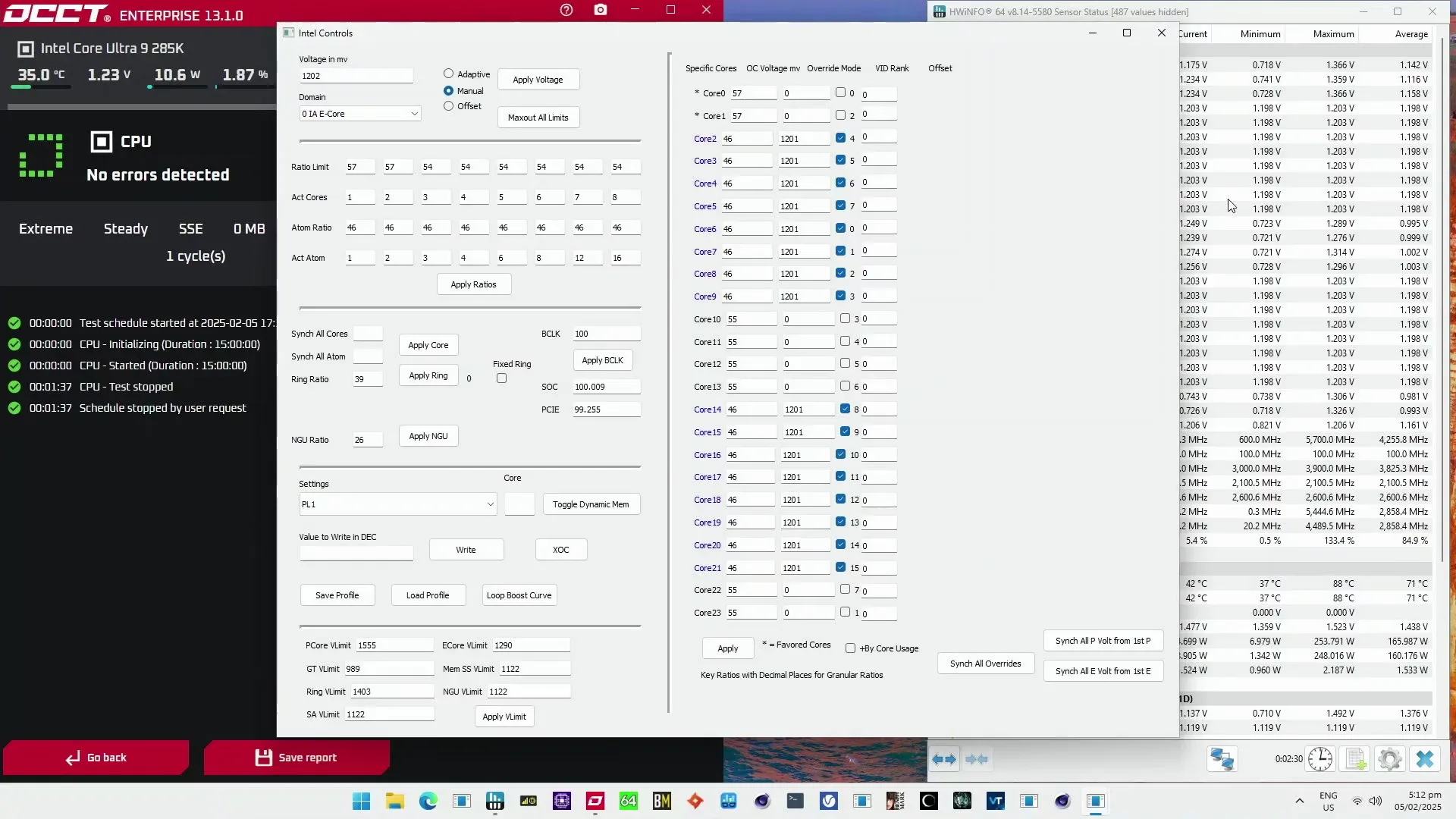Enable +By Core Usage checkbox
The width and height of the screenshot is (1456, 819).
(x=850, y=648)
